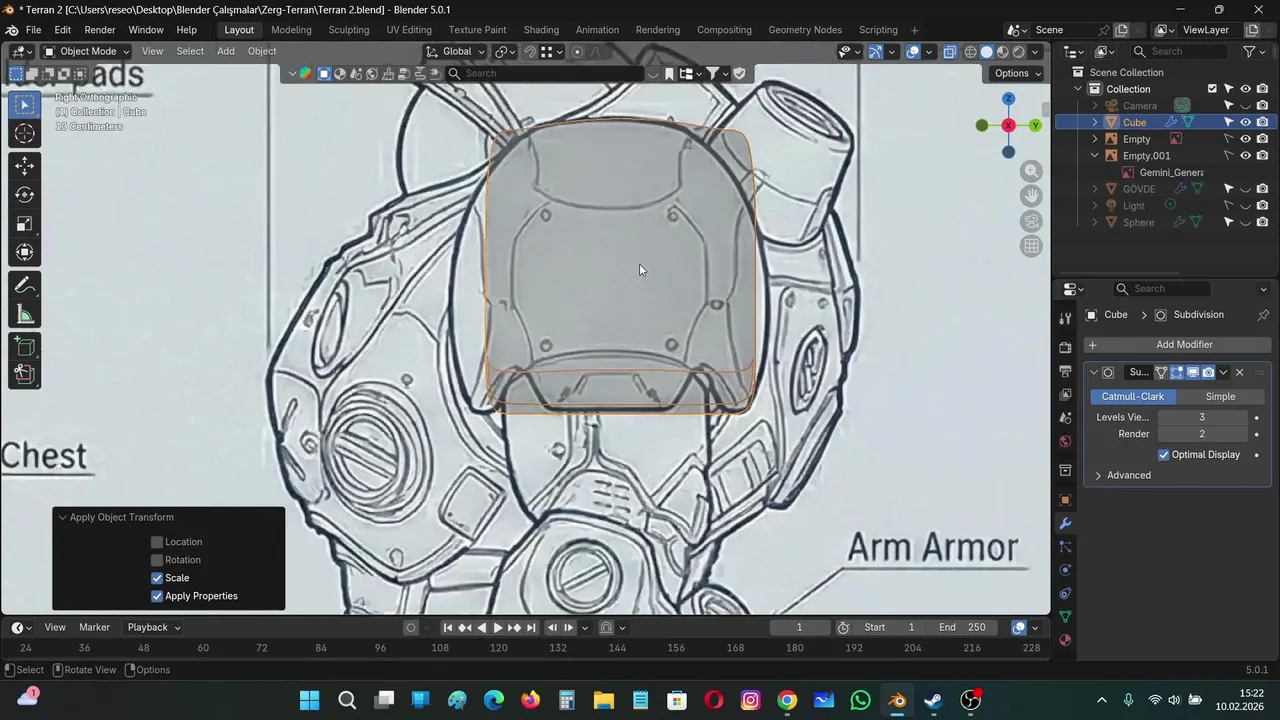Switch to Wireframe viewport shading
The image size is (1280, 720).
pos(970,52)
